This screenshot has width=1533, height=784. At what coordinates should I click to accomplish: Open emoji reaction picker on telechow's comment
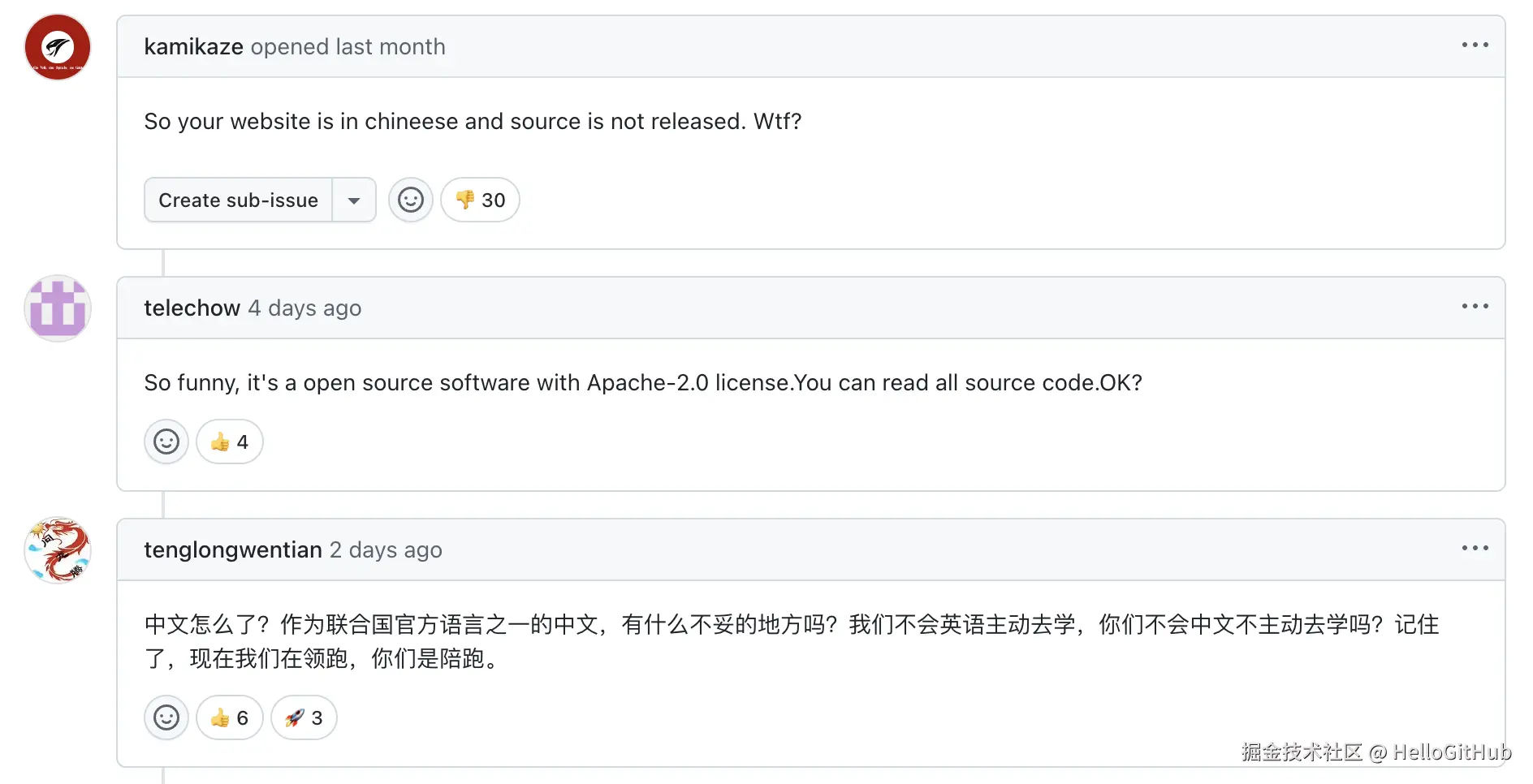coord(166,442)
